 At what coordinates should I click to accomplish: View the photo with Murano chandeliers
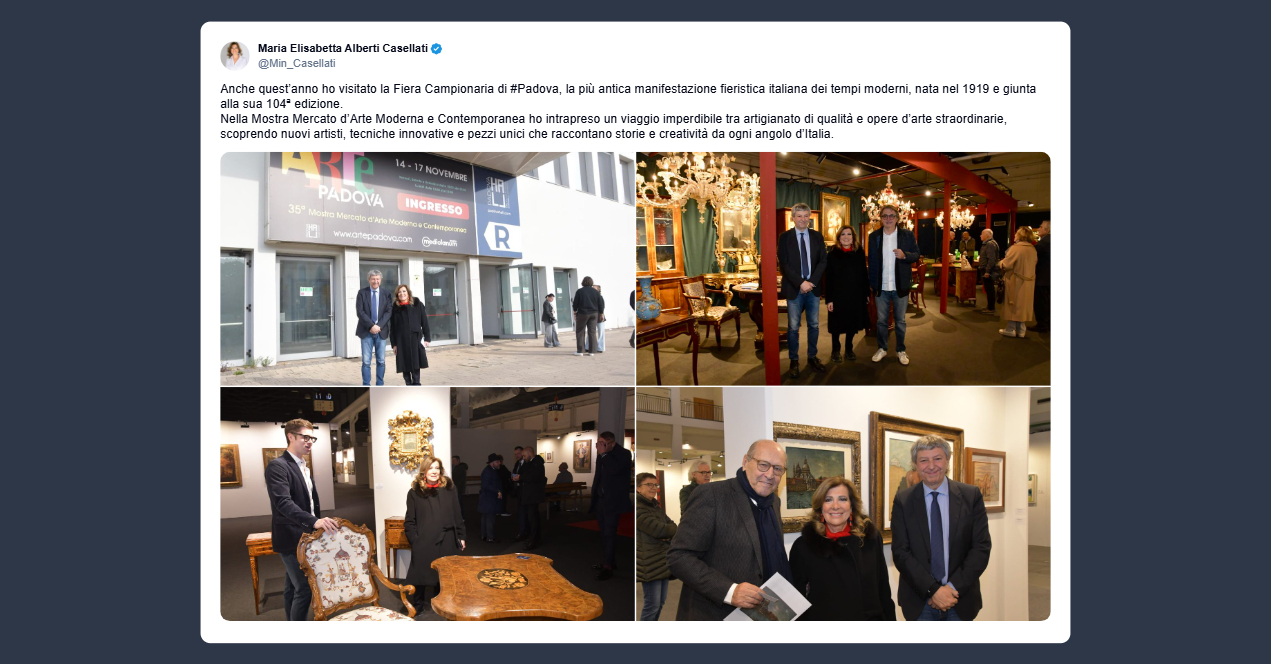[843, 269]
